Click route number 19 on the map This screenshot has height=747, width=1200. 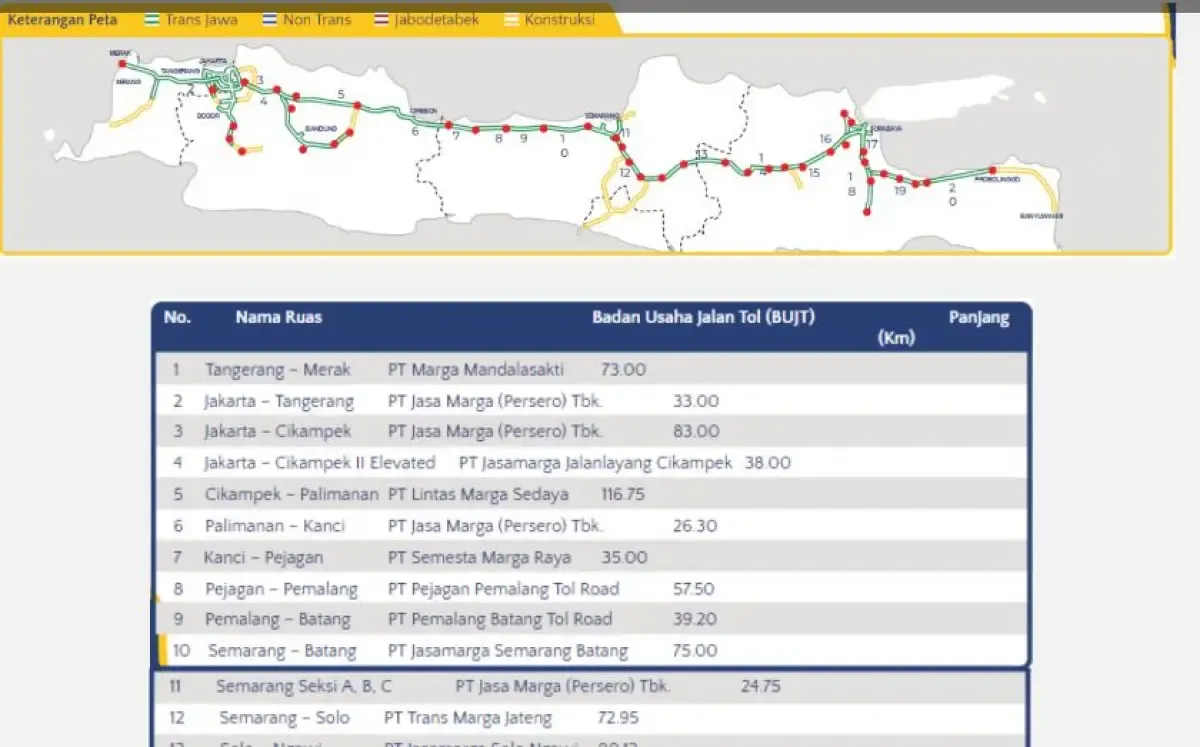pyautogui.click(x=900, y=190)
